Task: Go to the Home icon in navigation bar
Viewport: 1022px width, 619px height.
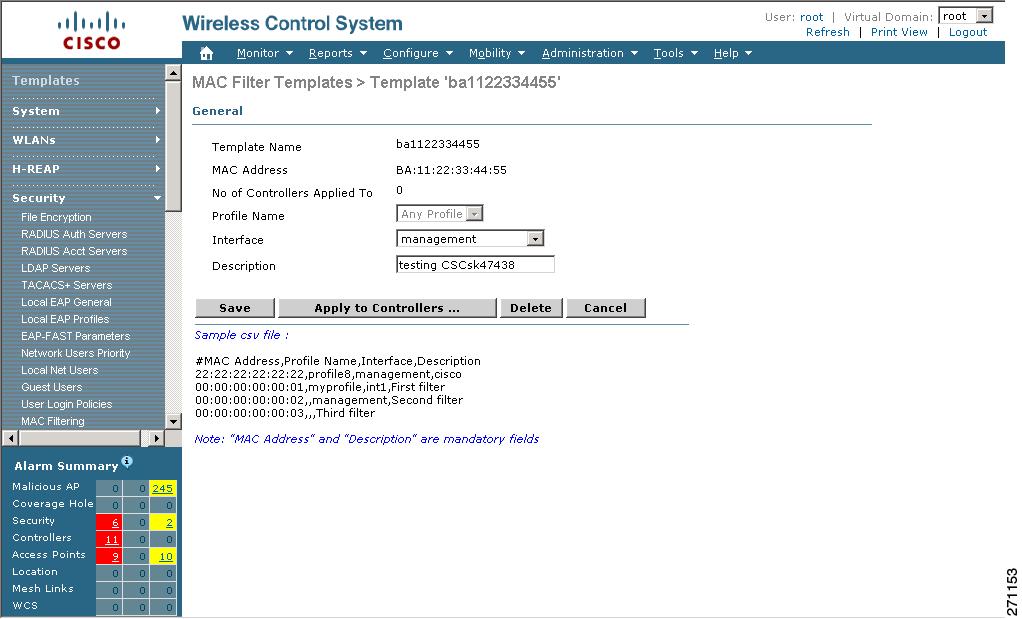Action: coord(206,53)
